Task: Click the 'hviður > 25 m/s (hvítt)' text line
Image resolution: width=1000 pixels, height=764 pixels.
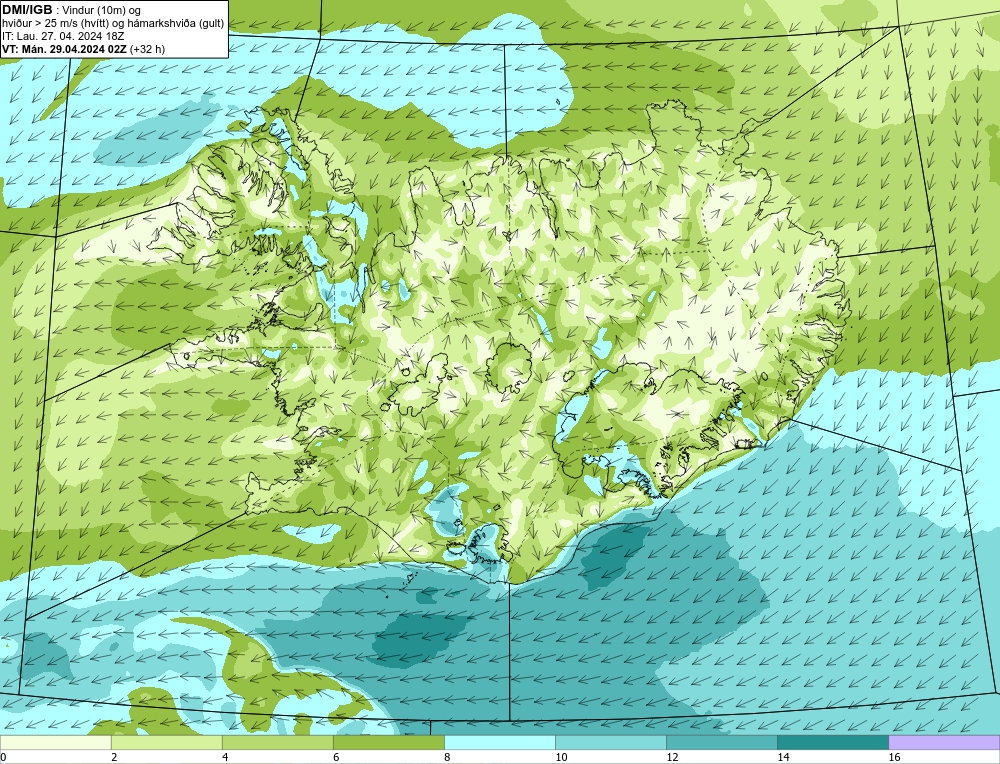Action: click(113, 24)
